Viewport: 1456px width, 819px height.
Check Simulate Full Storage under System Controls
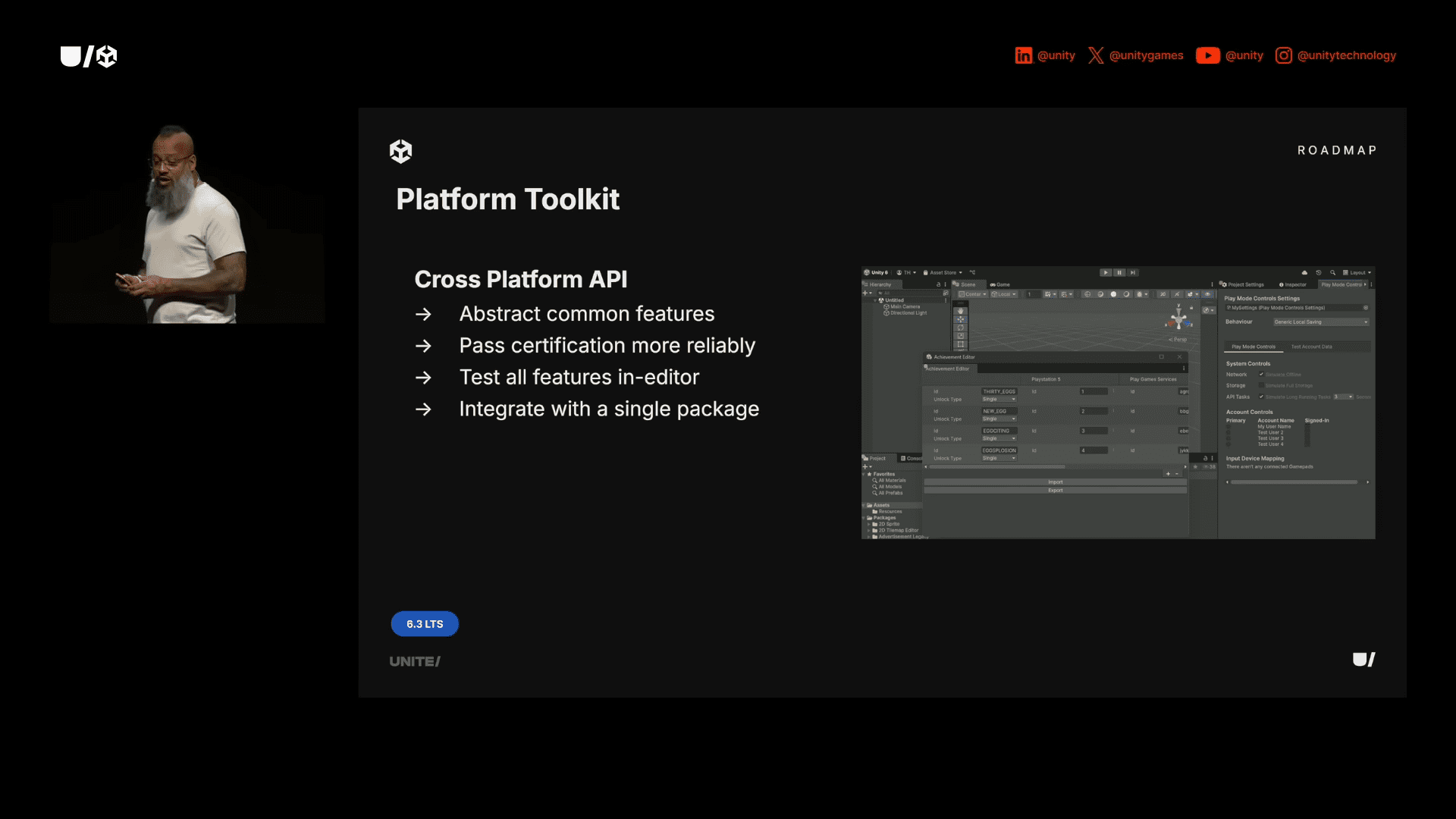pos(1261,385)
